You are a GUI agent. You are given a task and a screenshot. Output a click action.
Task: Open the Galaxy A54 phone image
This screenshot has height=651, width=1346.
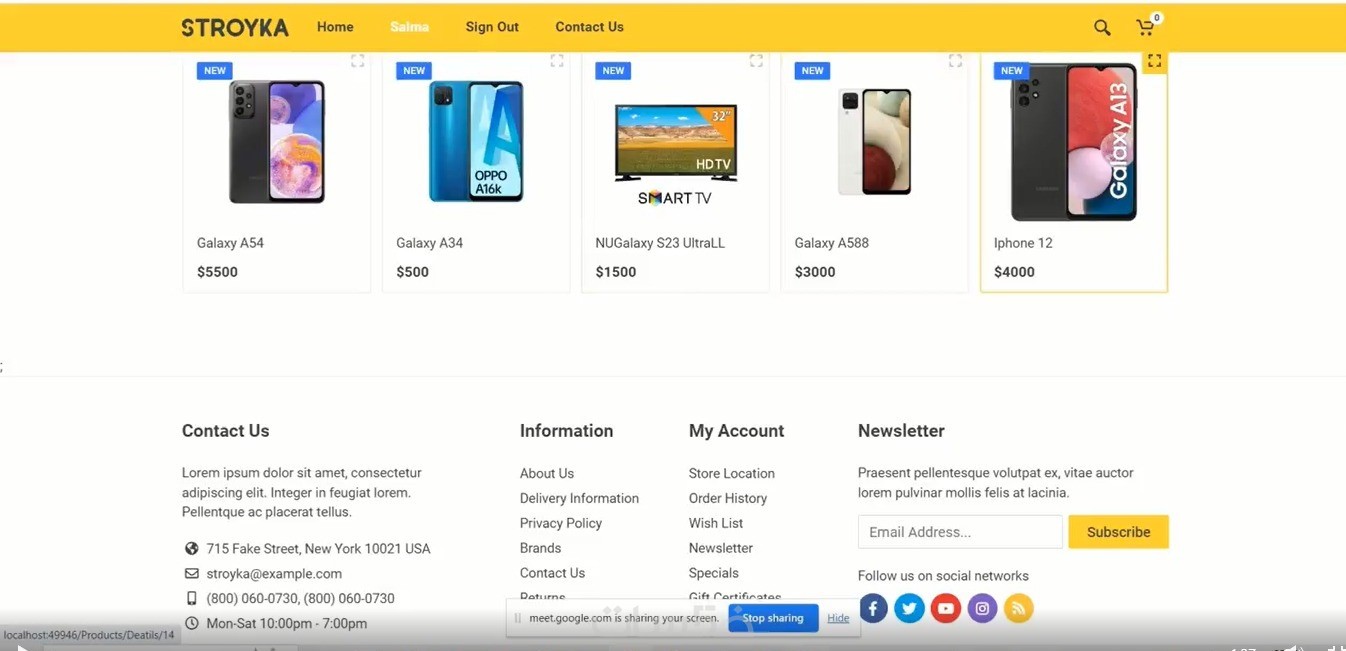click(277, 142)
